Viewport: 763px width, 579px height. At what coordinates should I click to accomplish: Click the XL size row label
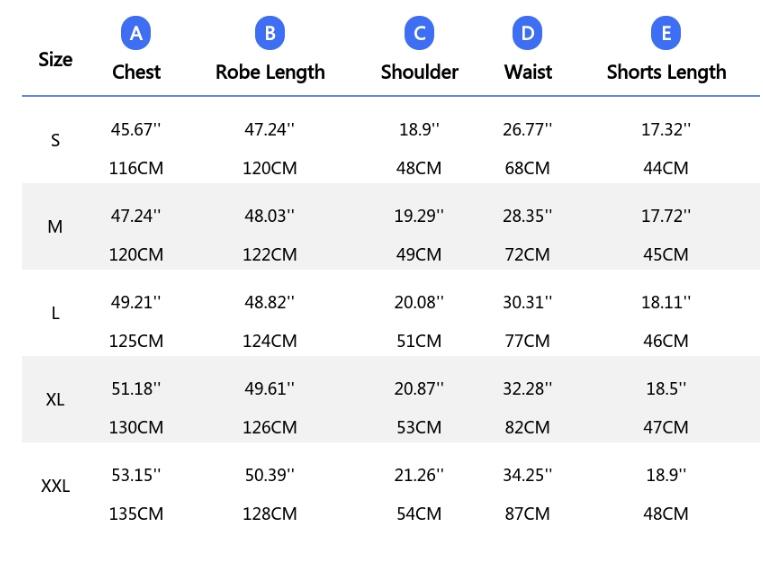(55, 400)
